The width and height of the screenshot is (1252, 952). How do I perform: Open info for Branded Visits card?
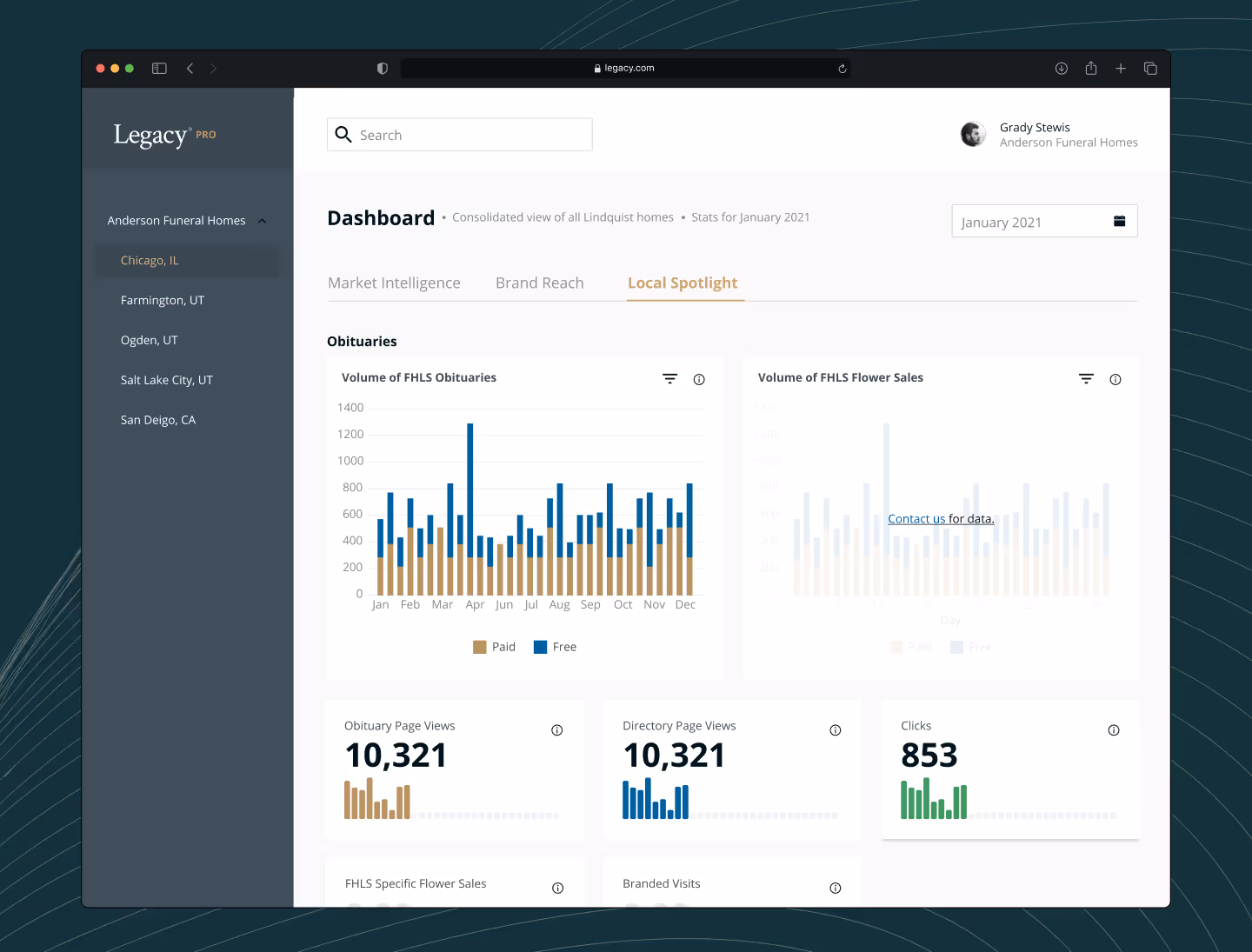pyautogui.click(x=836, y=888)
